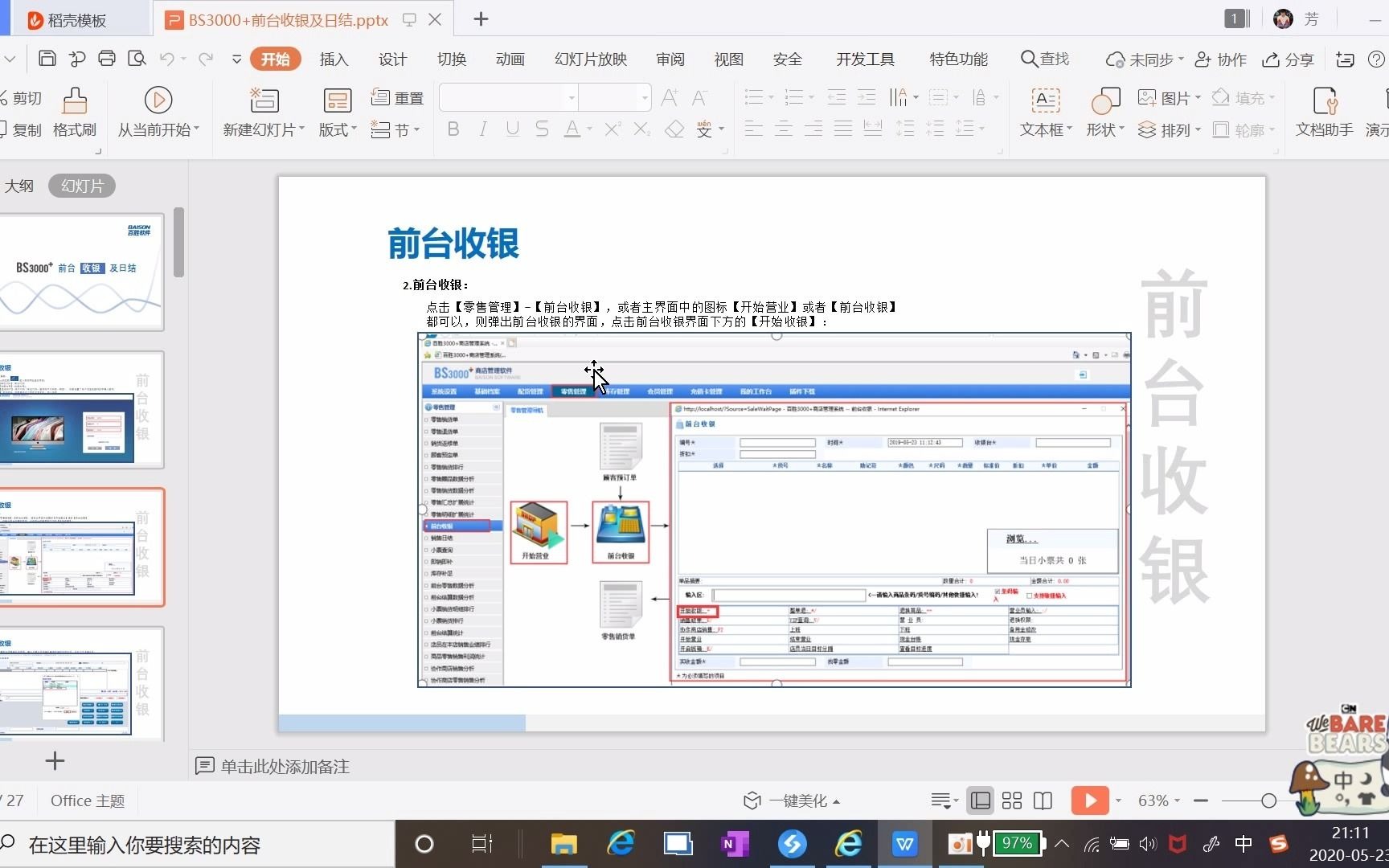Click the 查找 search button
This screenshot has height=868, width=1389.
click(1045, 59)
